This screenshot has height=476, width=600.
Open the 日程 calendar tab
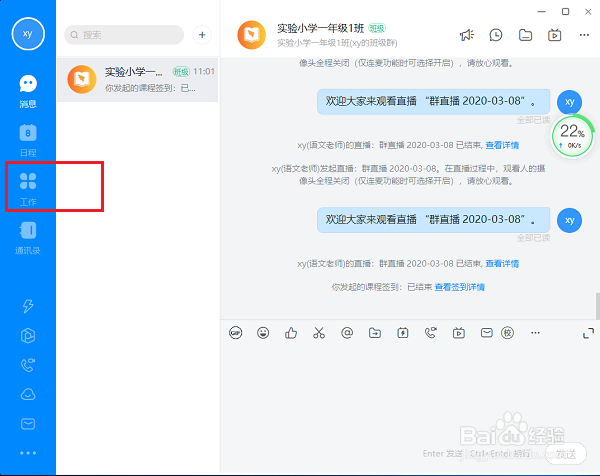[x=28, y=140]
